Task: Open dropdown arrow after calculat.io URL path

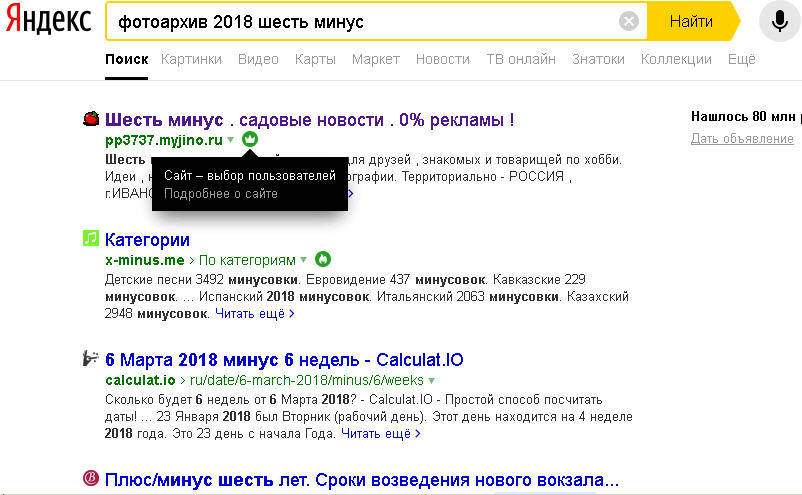Action: click(432, 380)
